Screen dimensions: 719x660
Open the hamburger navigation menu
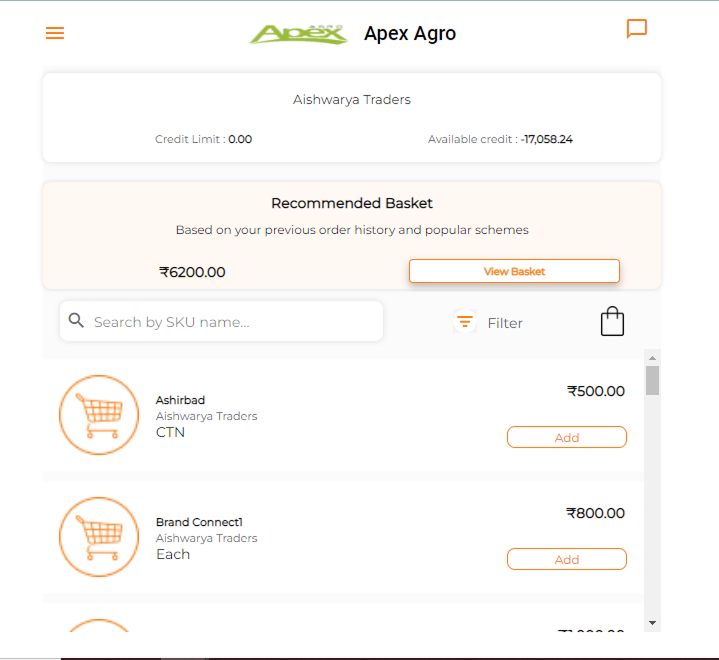pos(55,33)
